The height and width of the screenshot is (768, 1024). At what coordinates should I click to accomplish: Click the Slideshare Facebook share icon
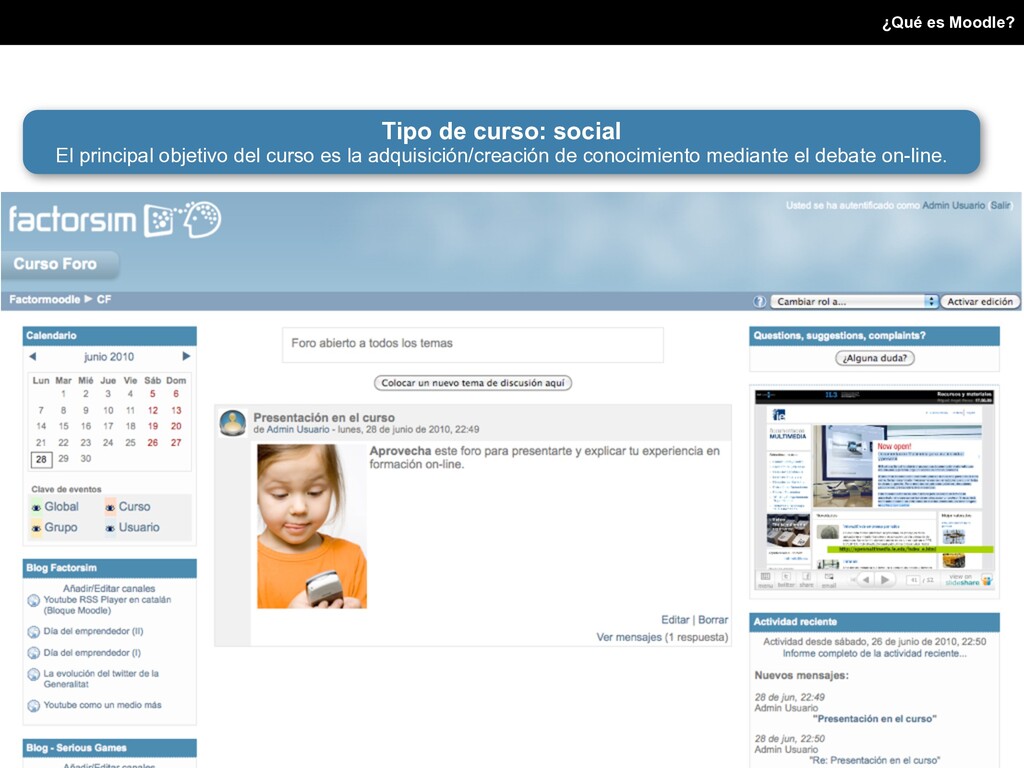click(807, 579)
